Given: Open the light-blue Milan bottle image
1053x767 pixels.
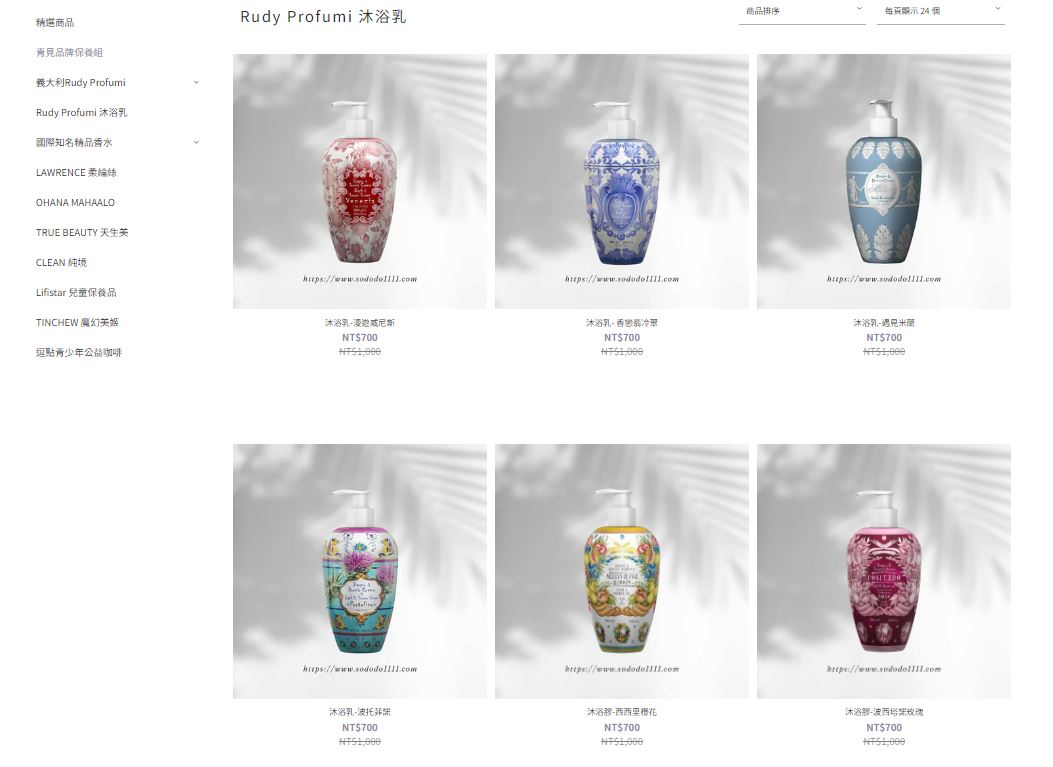Looking at the screenshot, I should [x=884, y=181].
